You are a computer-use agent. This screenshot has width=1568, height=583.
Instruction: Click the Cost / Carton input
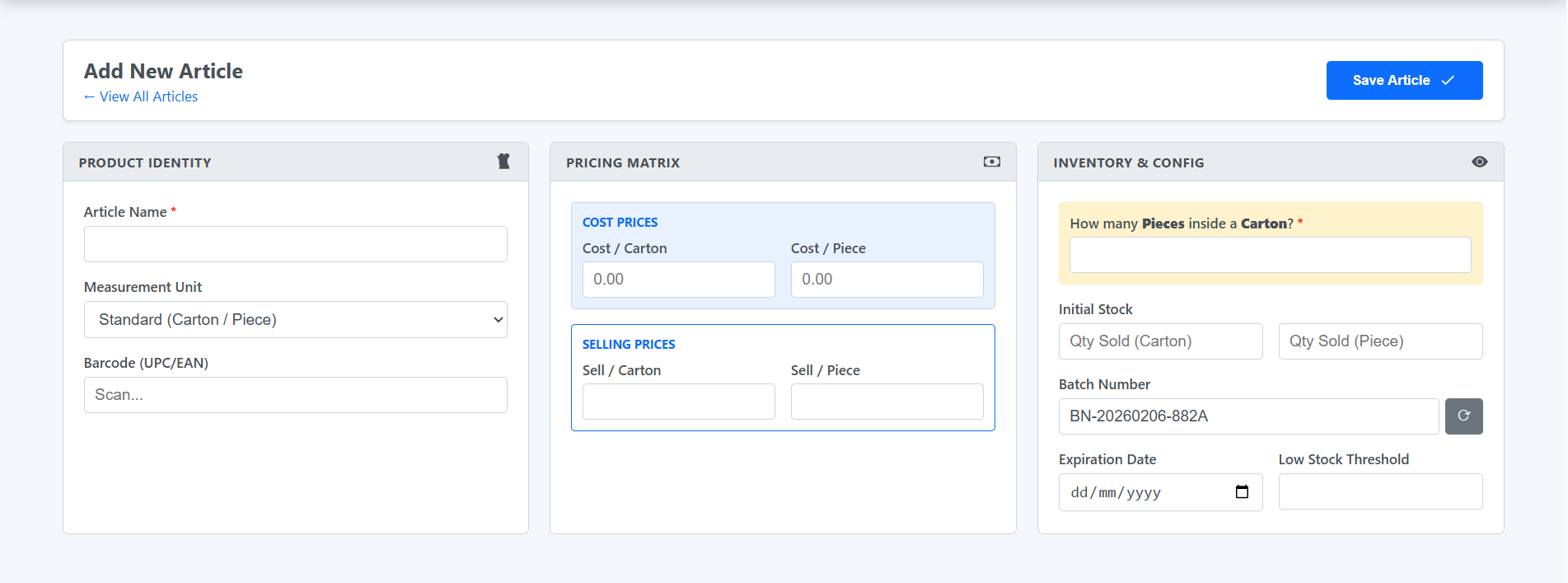pyautogui.click(x=679, y=280)
